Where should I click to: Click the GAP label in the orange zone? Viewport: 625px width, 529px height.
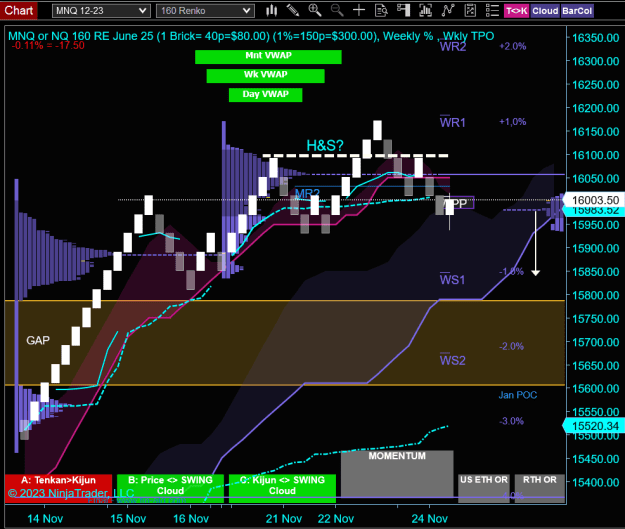[x=38, y=340]
